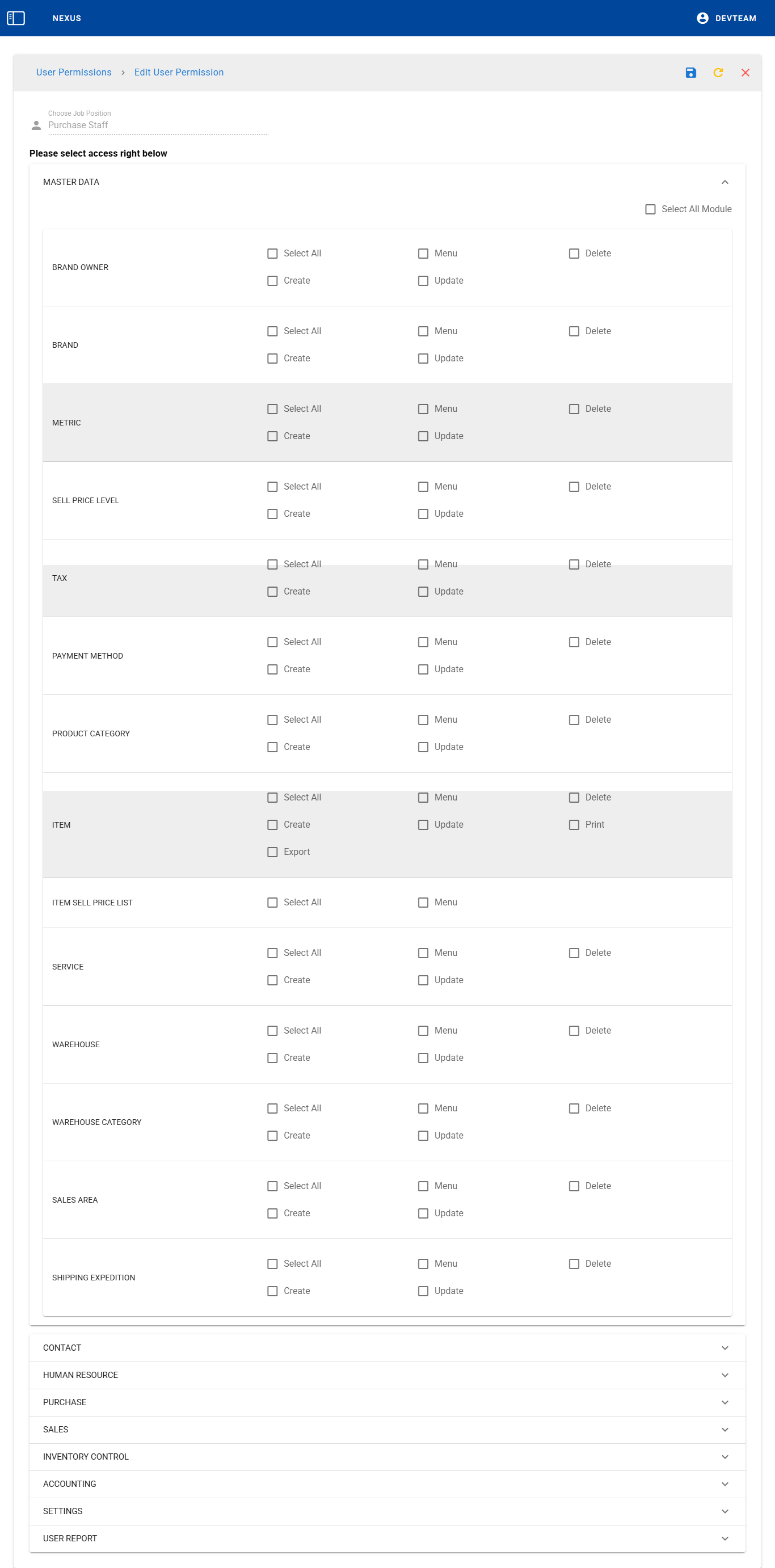Expand the Contact section
This screenshot has width=775, height=1568.
coord(725,1348)
